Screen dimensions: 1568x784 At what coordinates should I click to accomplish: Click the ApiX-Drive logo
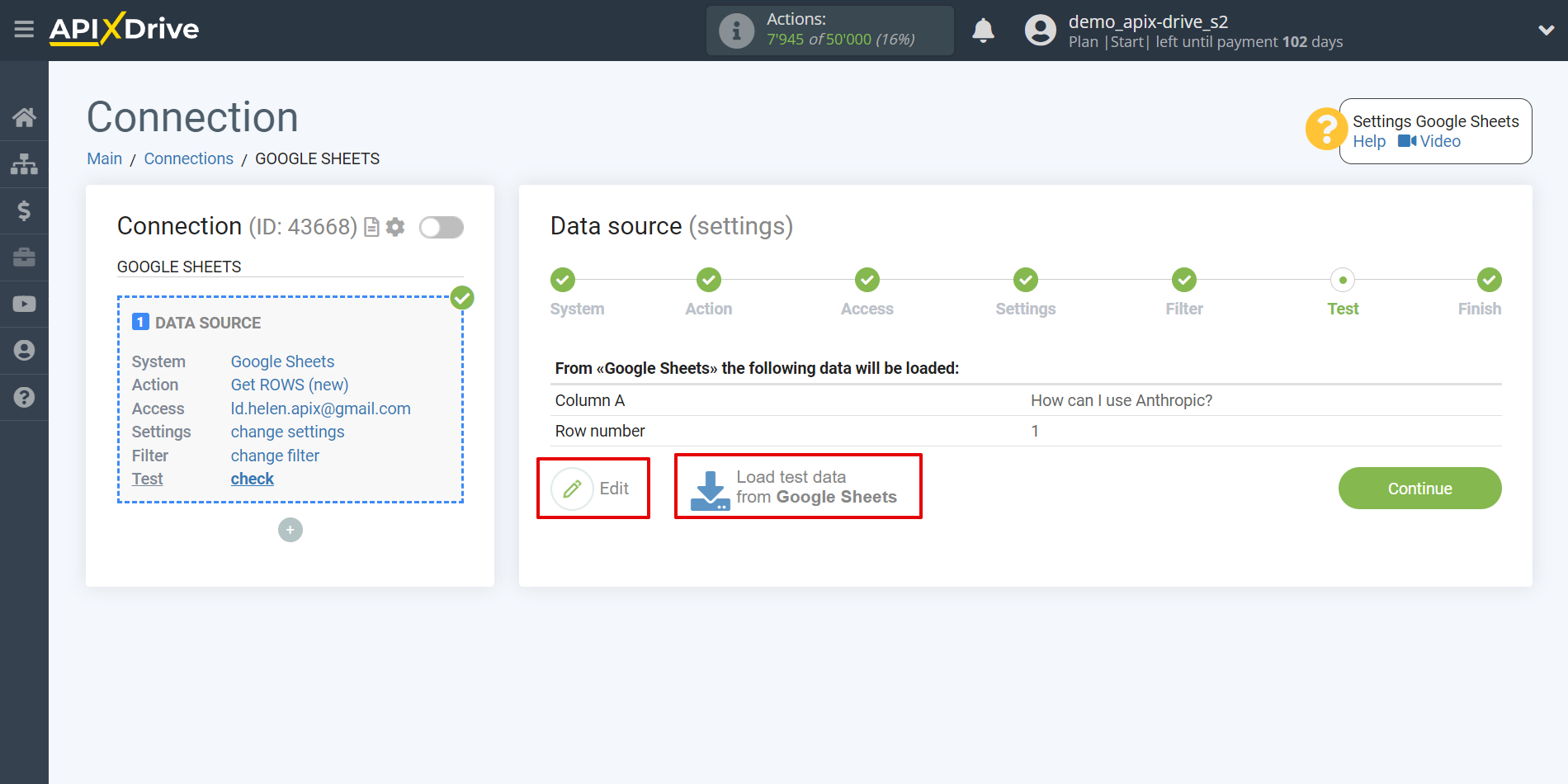click(124, 29)
